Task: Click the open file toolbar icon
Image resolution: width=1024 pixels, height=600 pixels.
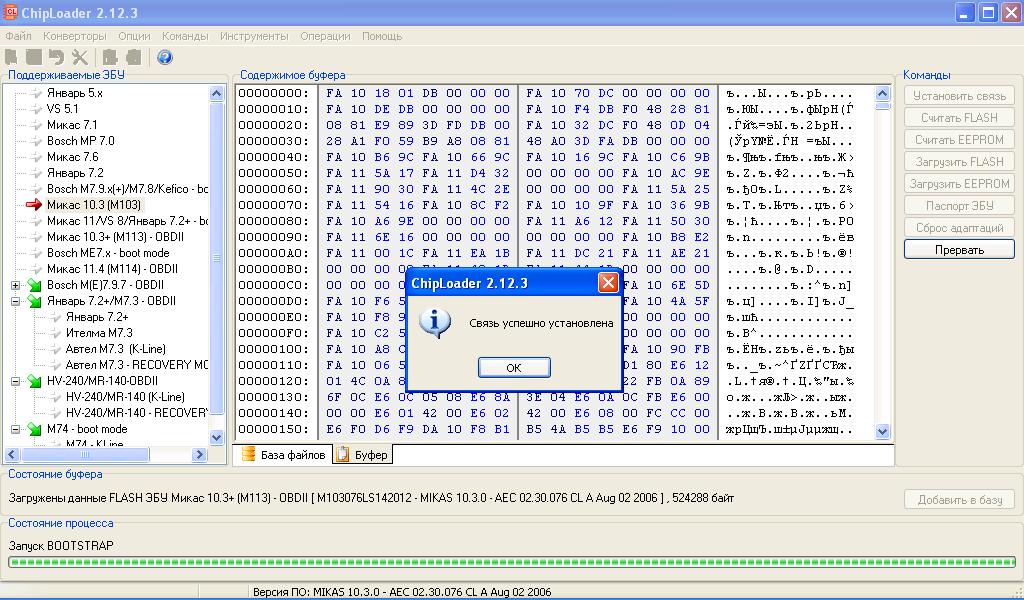Action: click(x=12, y=57)
